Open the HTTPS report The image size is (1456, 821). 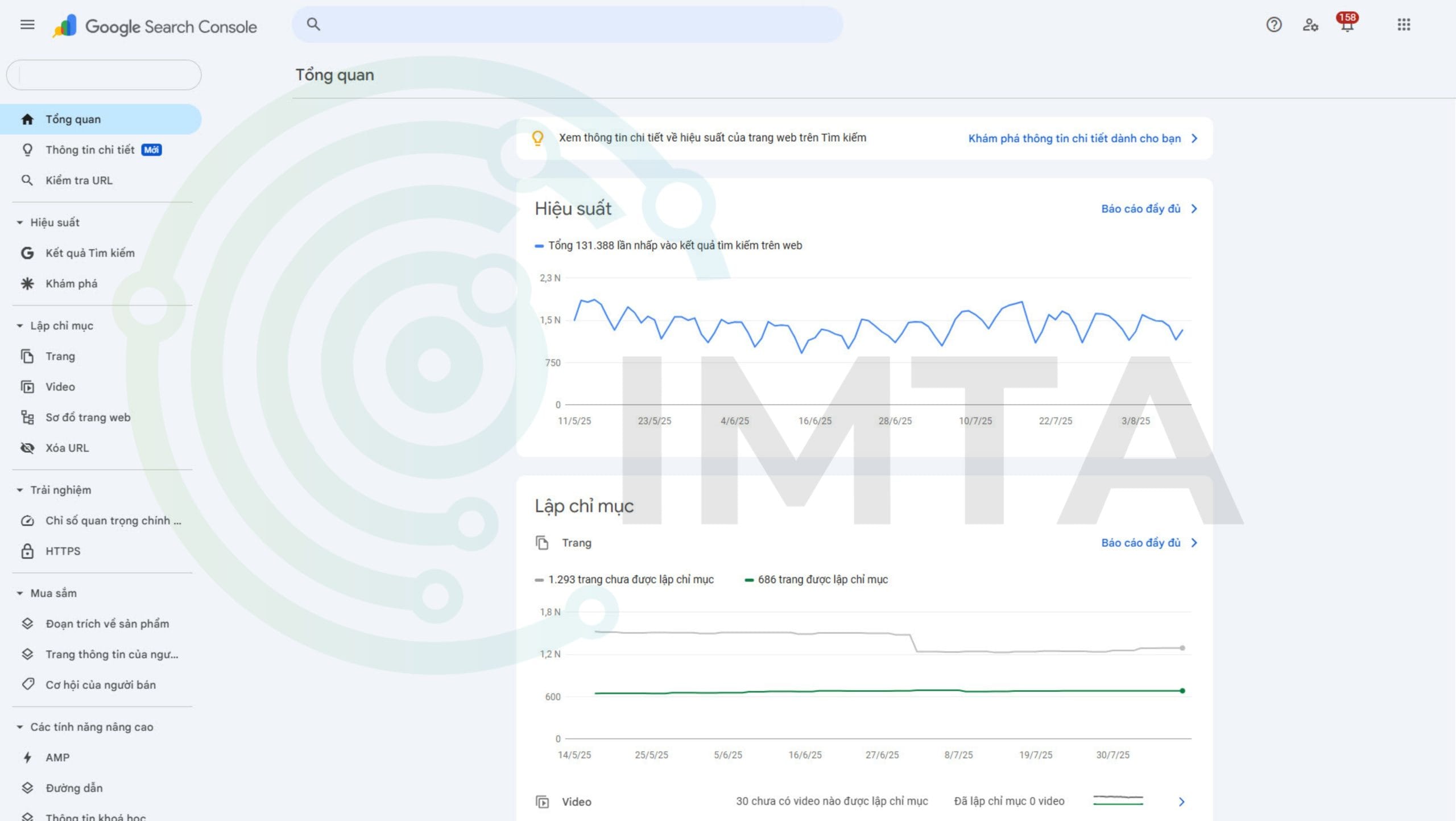[63, 551]
